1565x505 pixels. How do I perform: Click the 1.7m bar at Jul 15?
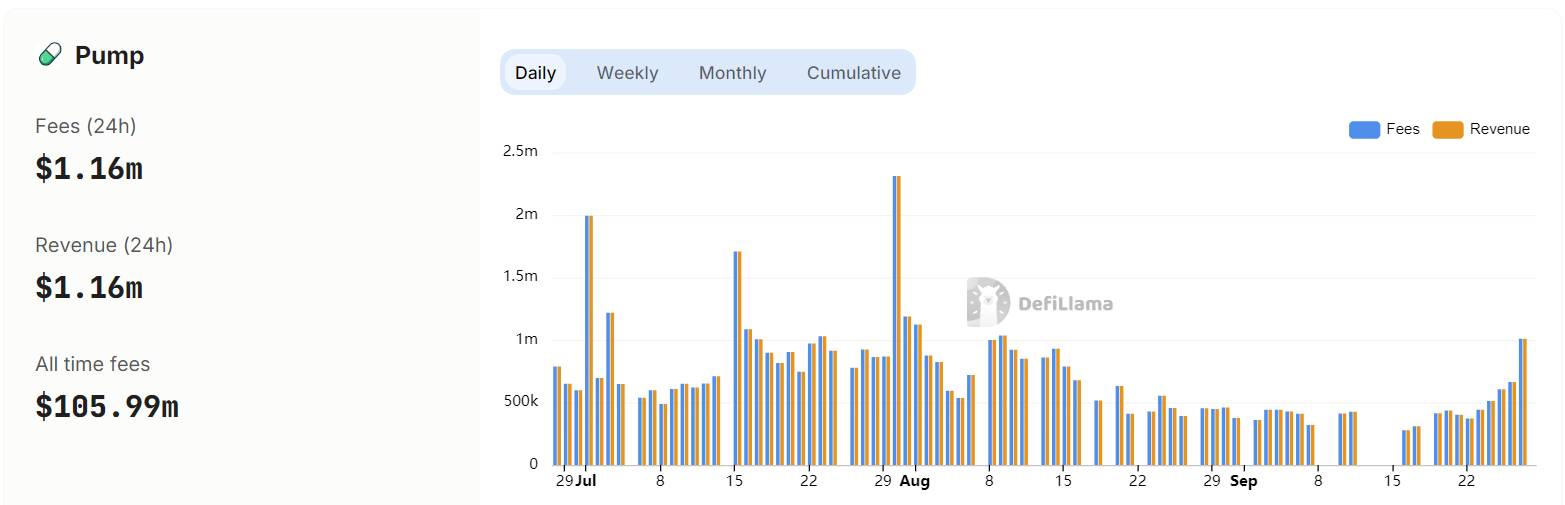click(737, 358)
